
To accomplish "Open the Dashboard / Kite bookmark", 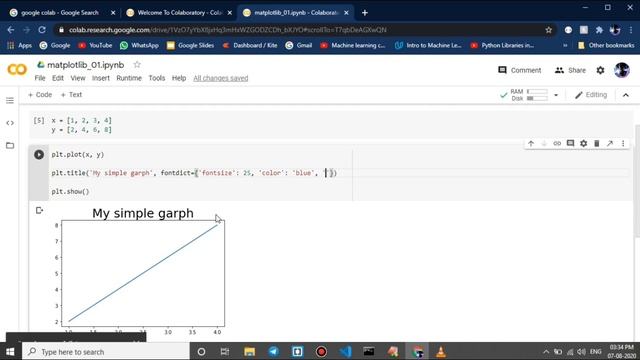I will coord(250,45).
